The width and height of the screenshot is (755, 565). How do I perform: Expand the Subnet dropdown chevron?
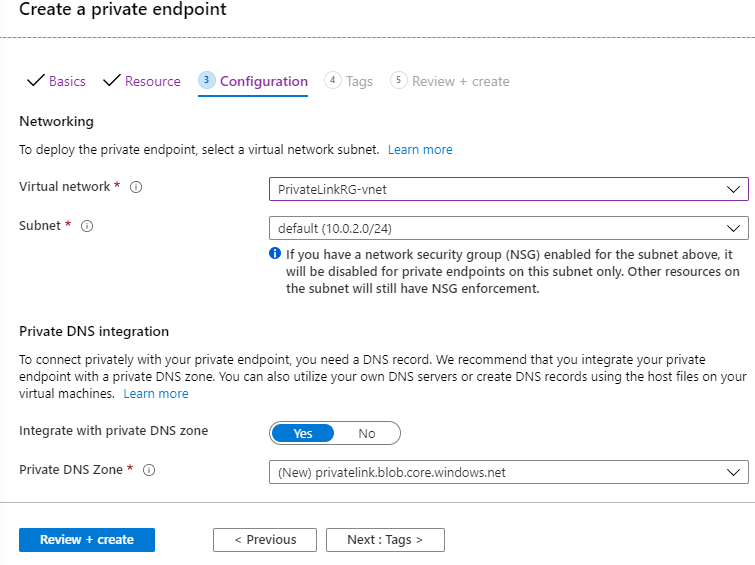733,228
